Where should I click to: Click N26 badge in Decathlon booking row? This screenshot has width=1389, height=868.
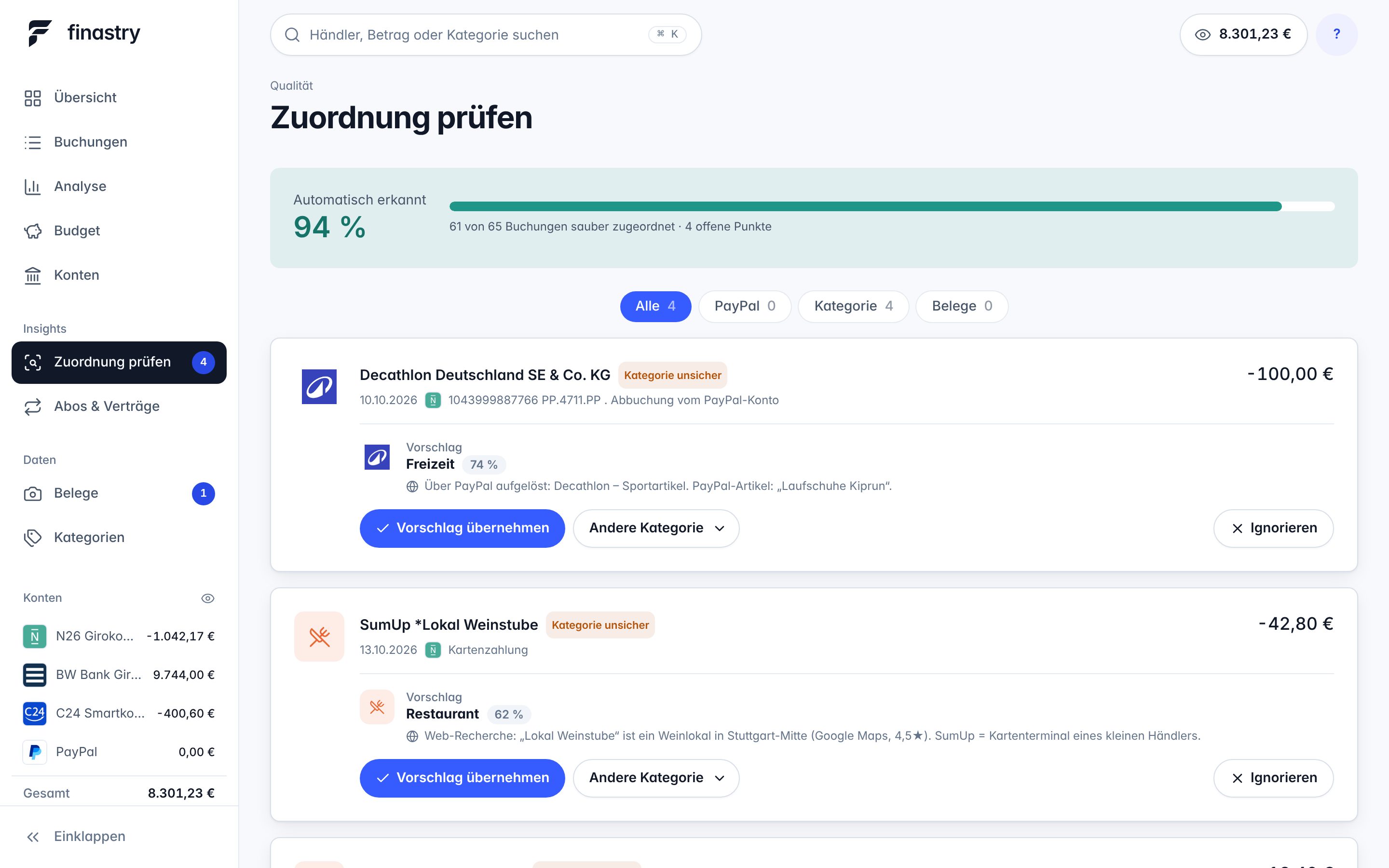[x=433, y=400]
